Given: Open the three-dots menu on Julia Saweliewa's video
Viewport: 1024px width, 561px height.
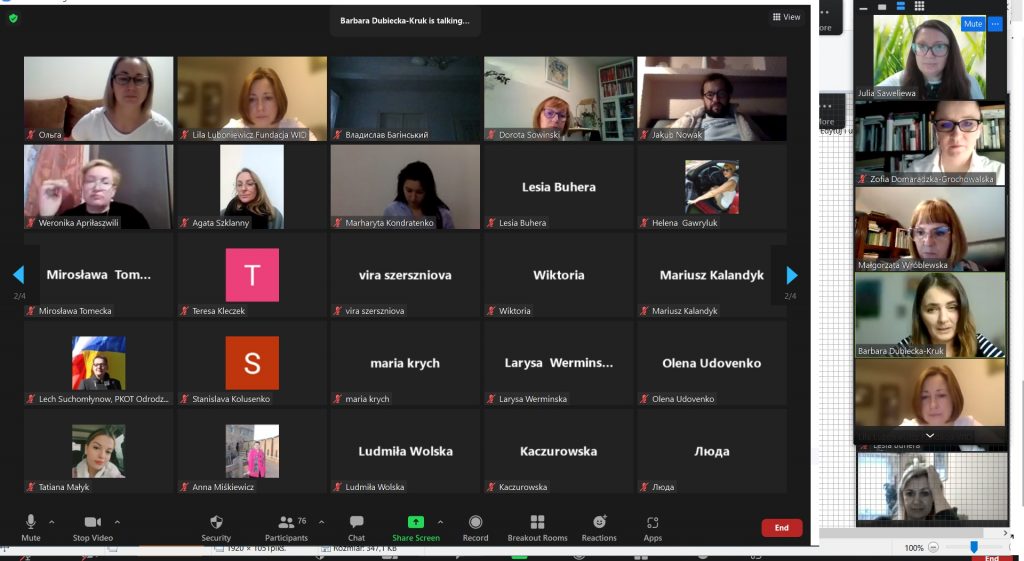Looking at the screenshot, I should pos(995,24).
